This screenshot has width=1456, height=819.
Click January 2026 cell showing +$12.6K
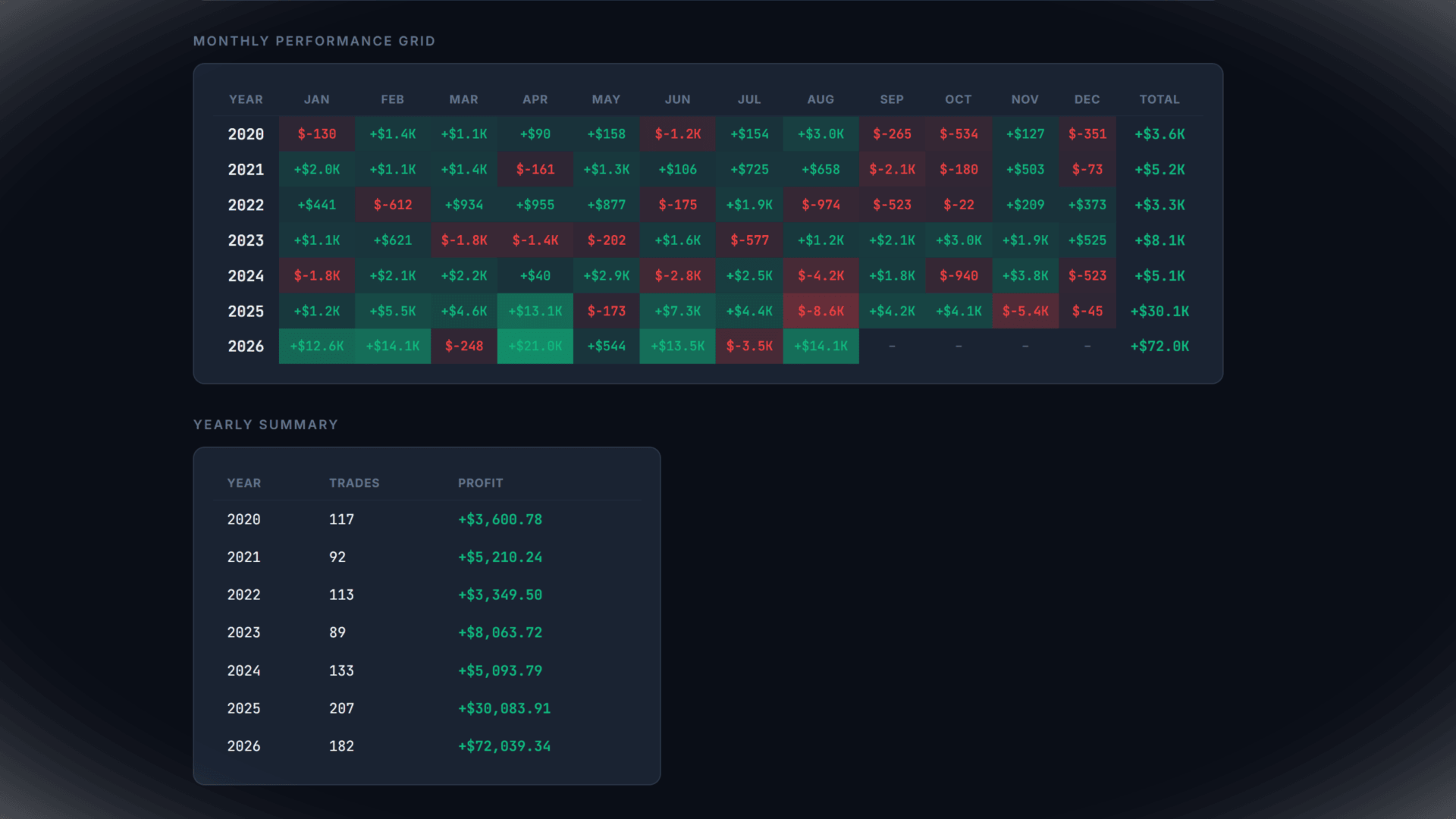click(x=317, y=347)
